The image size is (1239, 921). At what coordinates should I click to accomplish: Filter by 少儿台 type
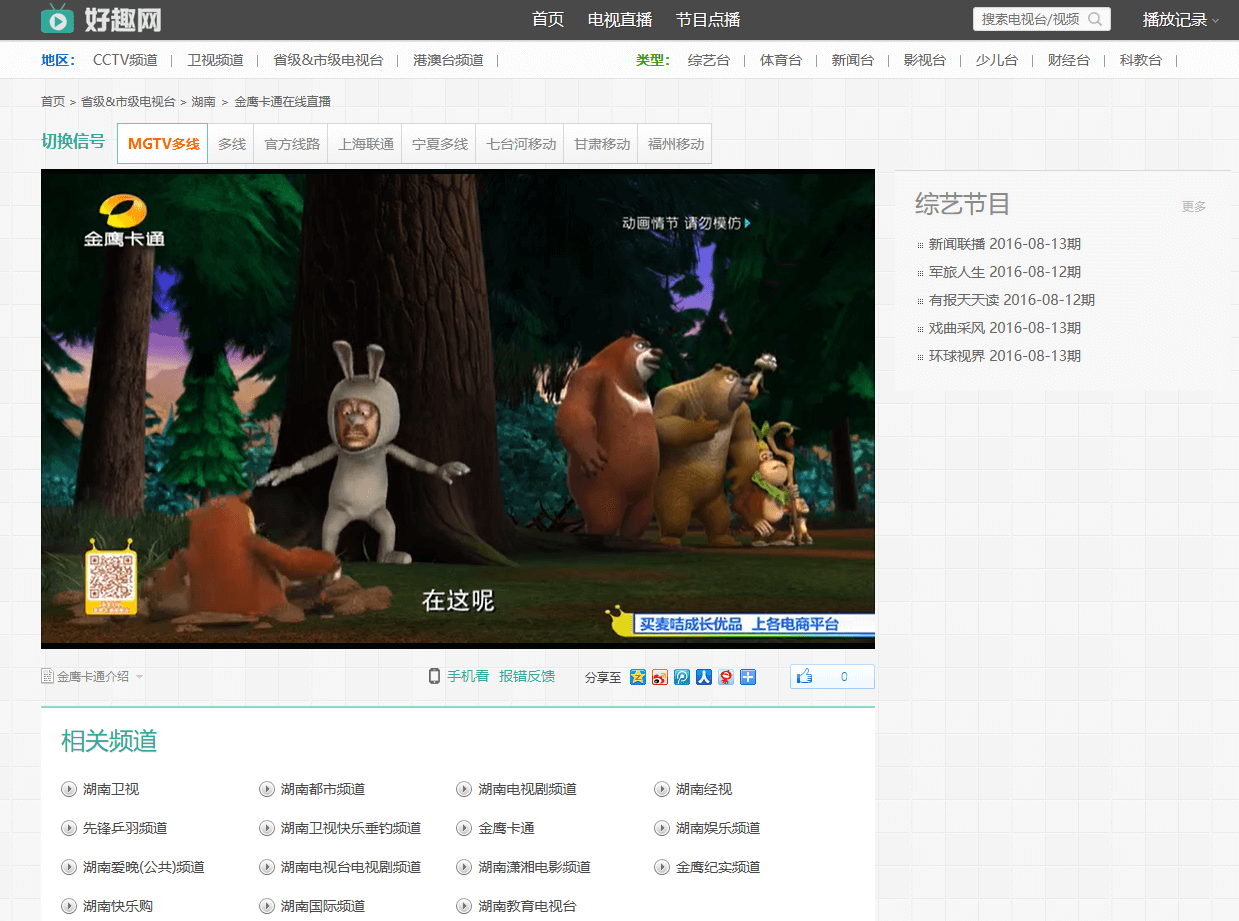[x=997, y=60]
